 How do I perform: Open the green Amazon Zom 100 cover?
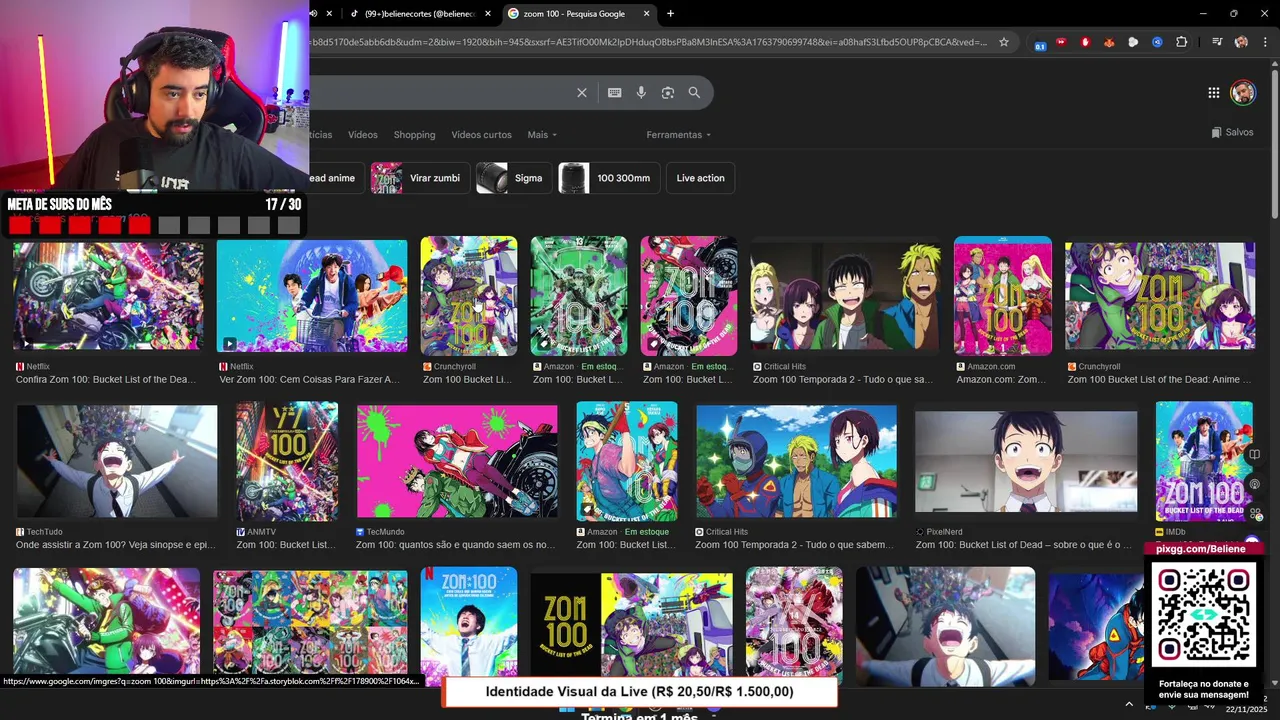coord(579,296)
